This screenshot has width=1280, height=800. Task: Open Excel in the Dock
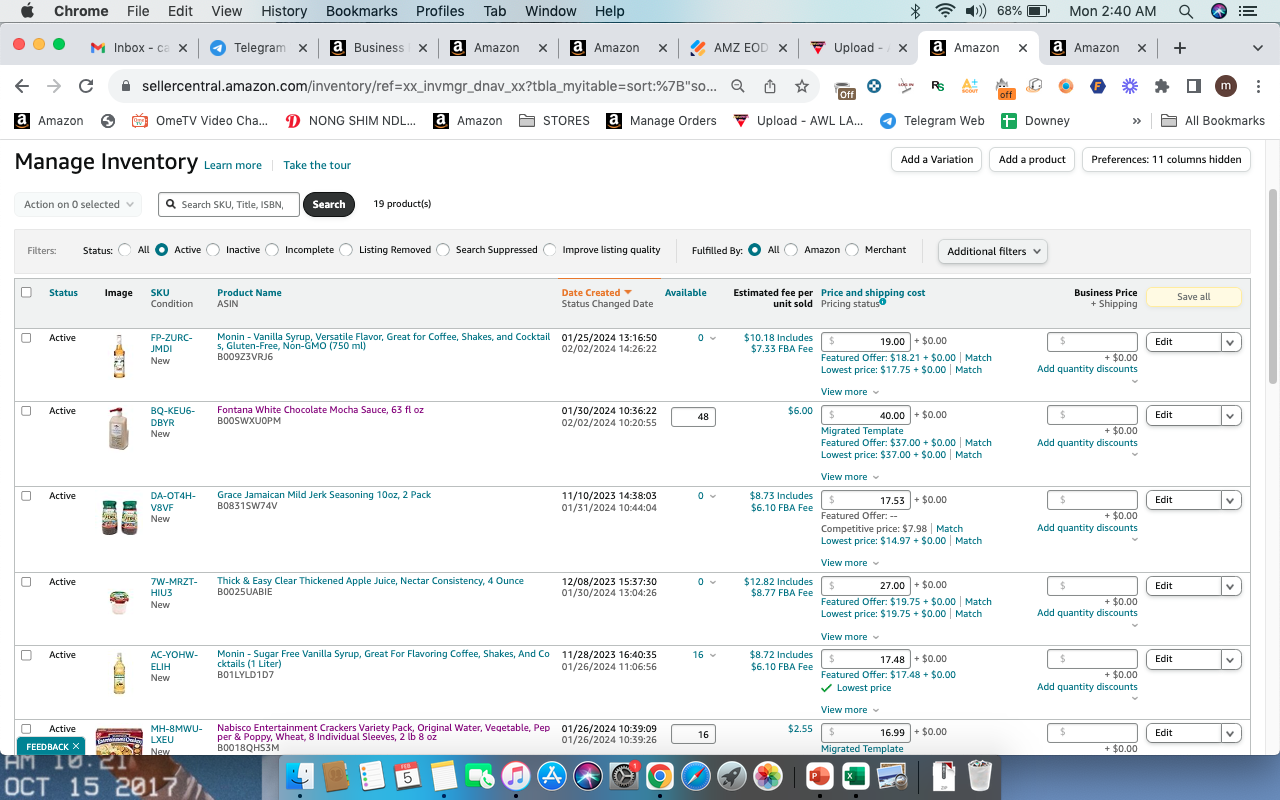click(855, 775)
